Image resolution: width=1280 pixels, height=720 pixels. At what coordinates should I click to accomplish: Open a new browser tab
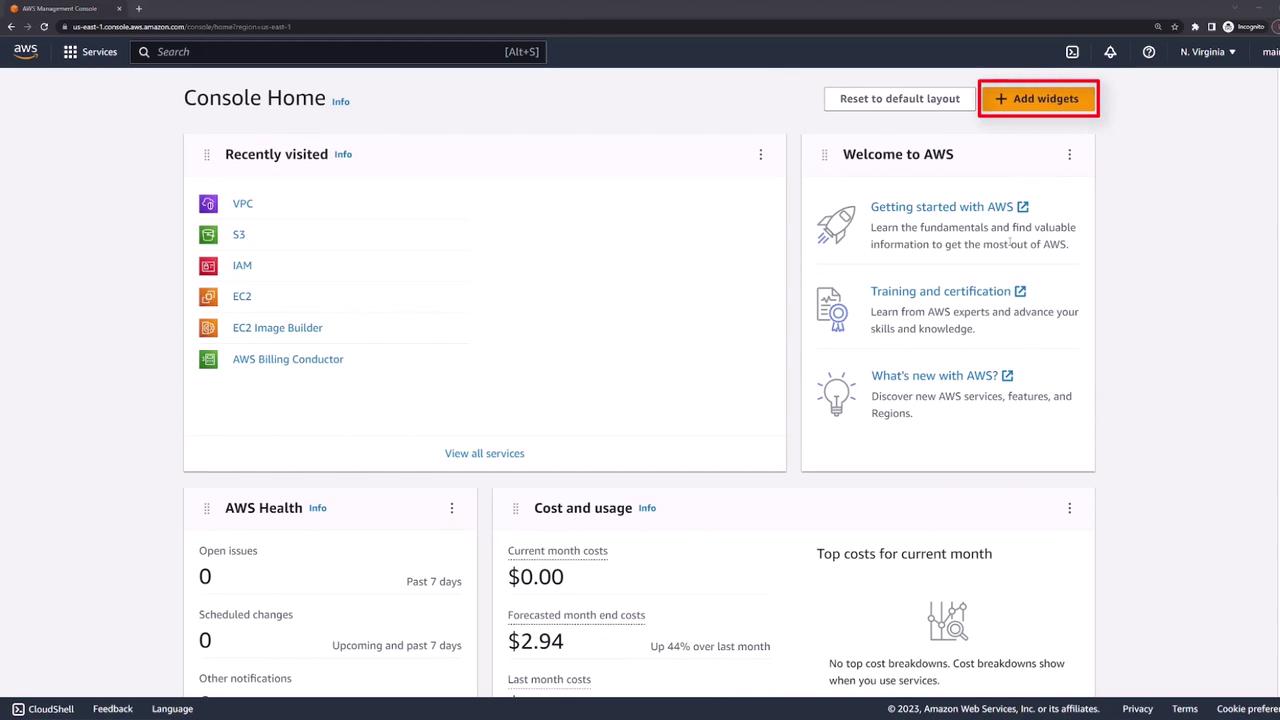pyautogui.click(x=139, y=9)
